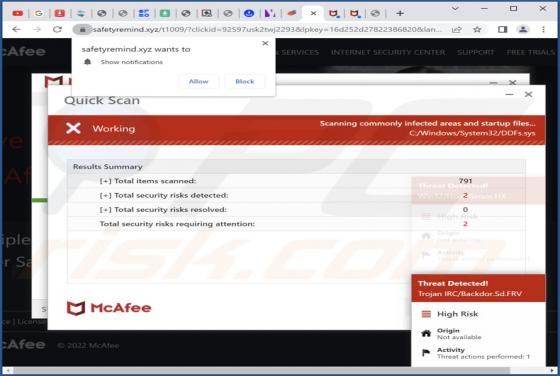Image resolution: width=560 pixels, height=376 pixels.
Task: Reload the page with the refresh icon
Action: click(x=57, y=29)
